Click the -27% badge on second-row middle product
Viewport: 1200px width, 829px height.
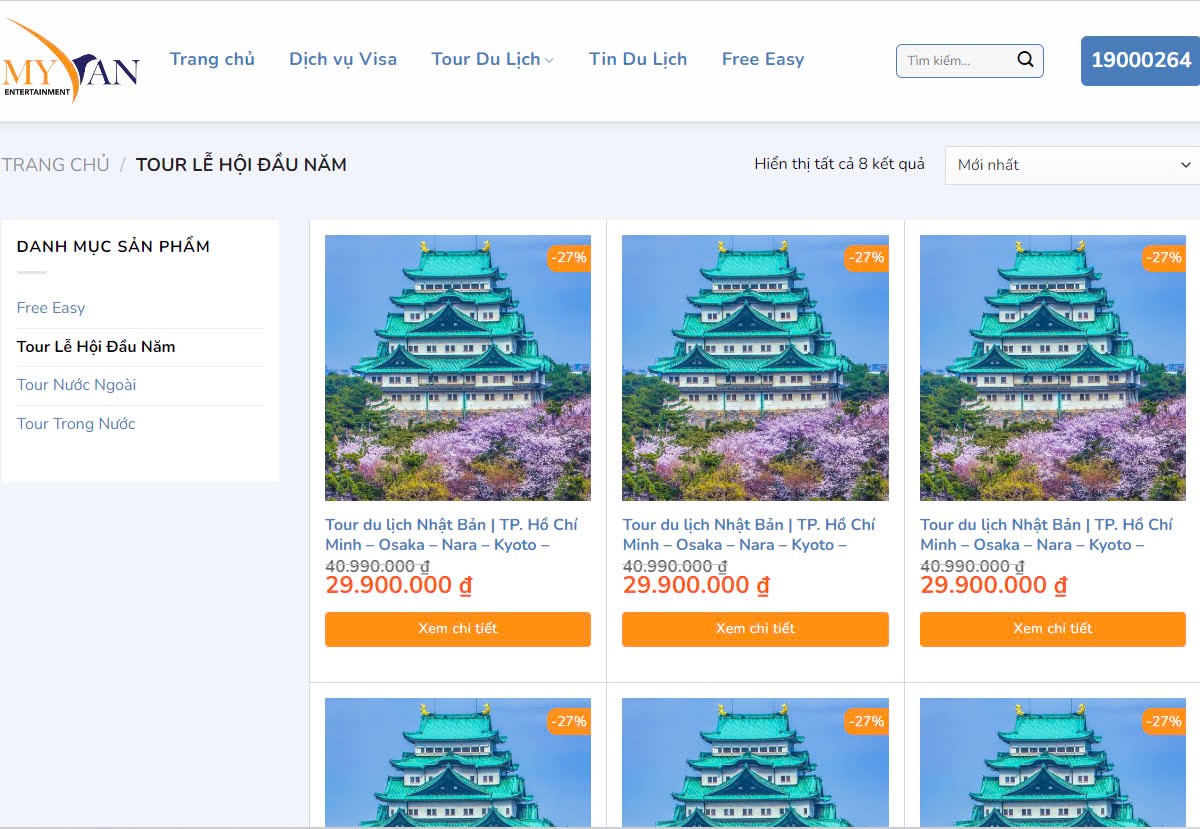[866, 722]
